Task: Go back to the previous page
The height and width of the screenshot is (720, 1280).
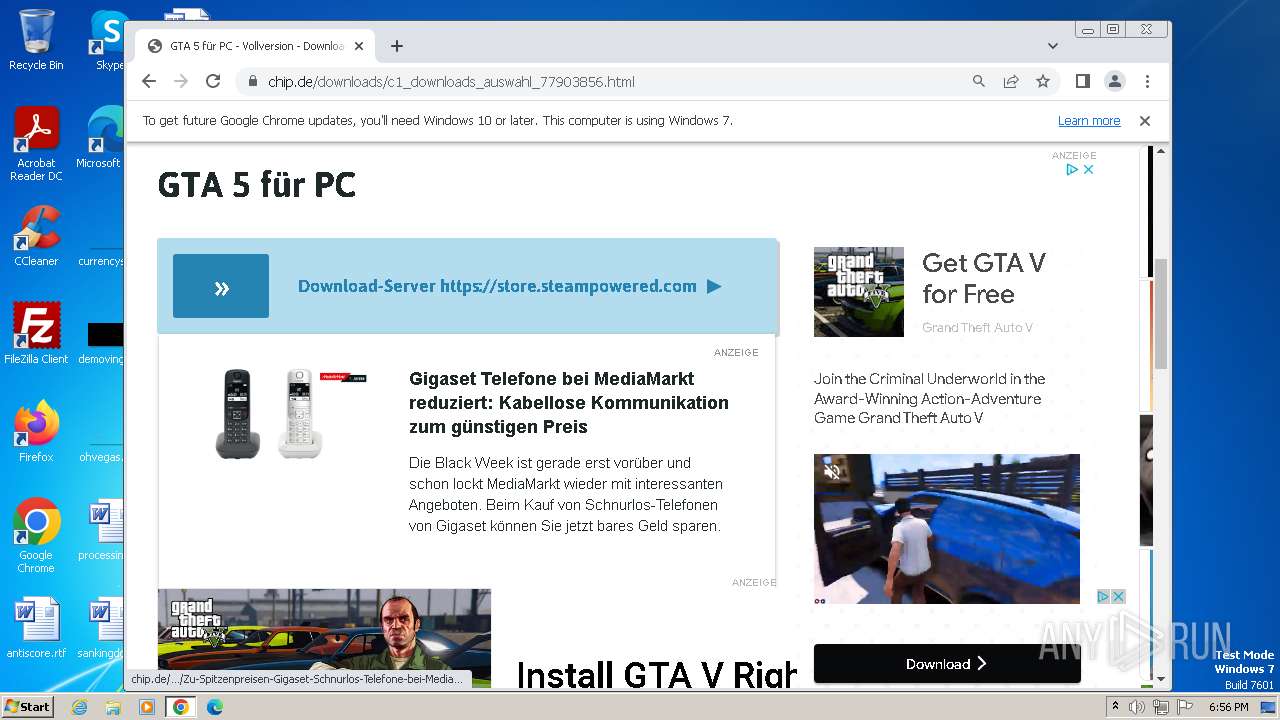Action: tap(149, 81)
